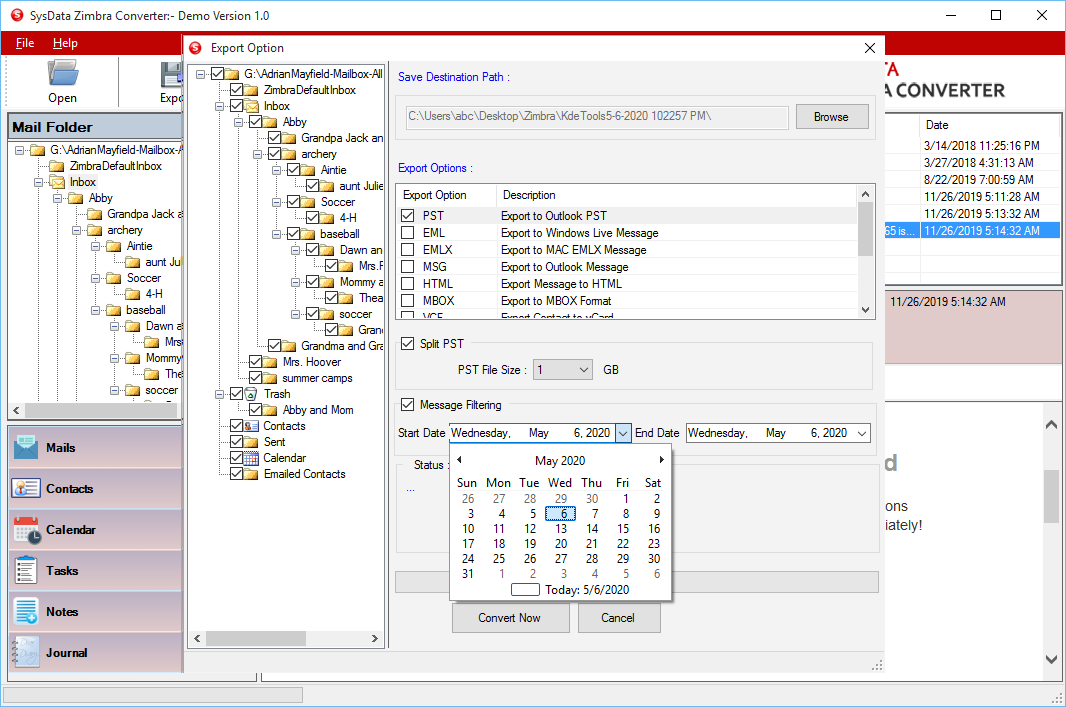Collapse the archery folder in export tree
Viewport: 1066px width, 707px height.
258,154
